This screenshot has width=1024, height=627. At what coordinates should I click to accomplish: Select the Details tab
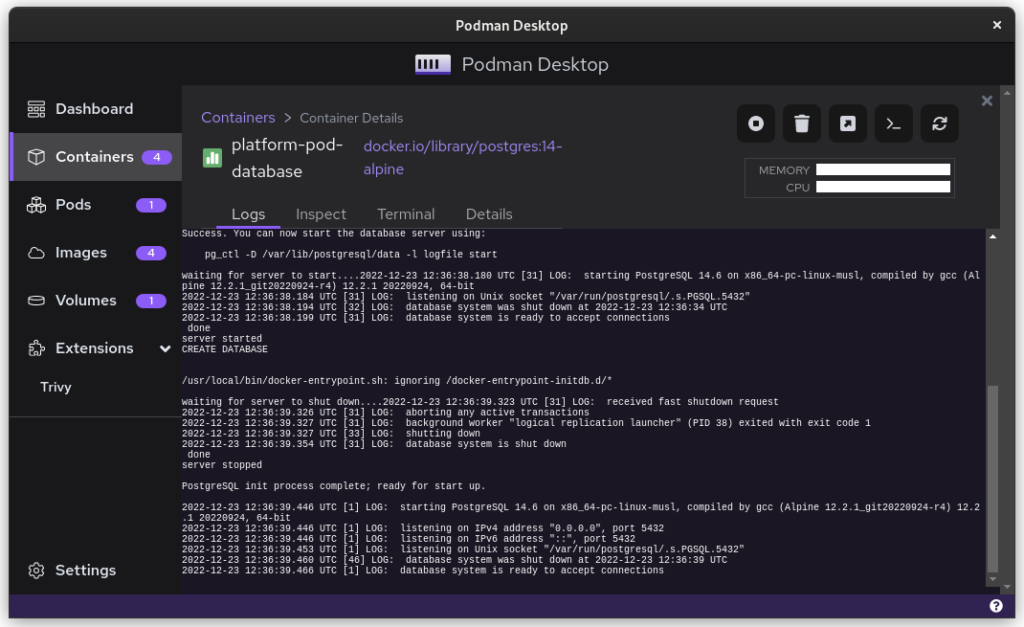489,214
